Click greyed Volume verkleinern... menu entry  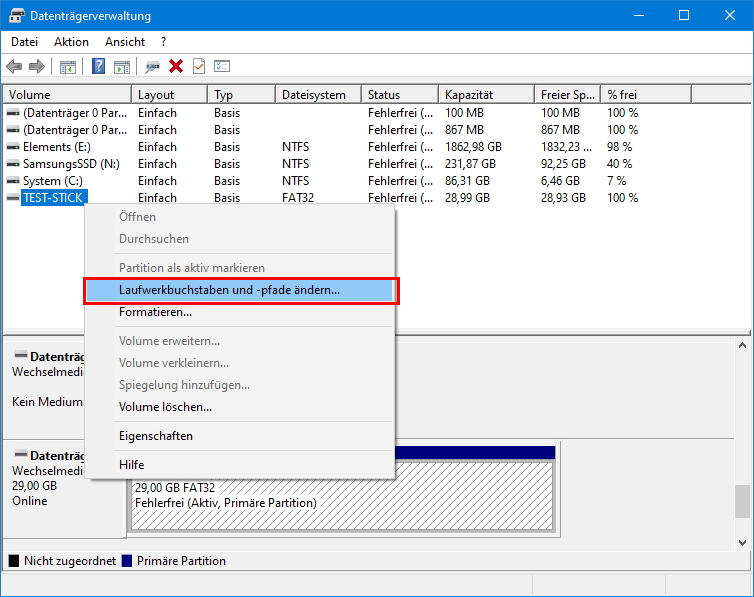(240, 363)
